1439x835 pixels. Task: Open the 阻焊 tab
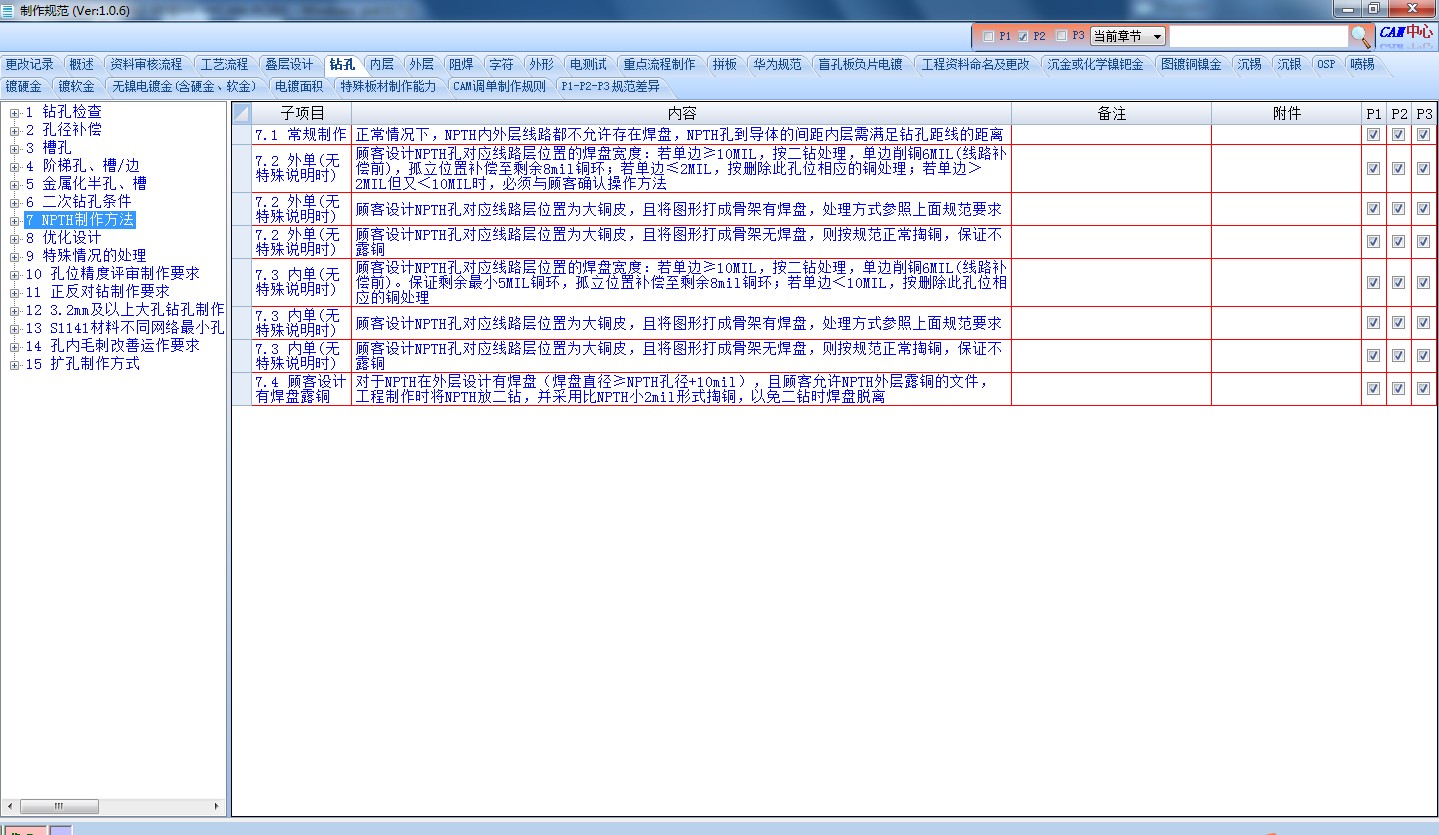click(461, 64)
